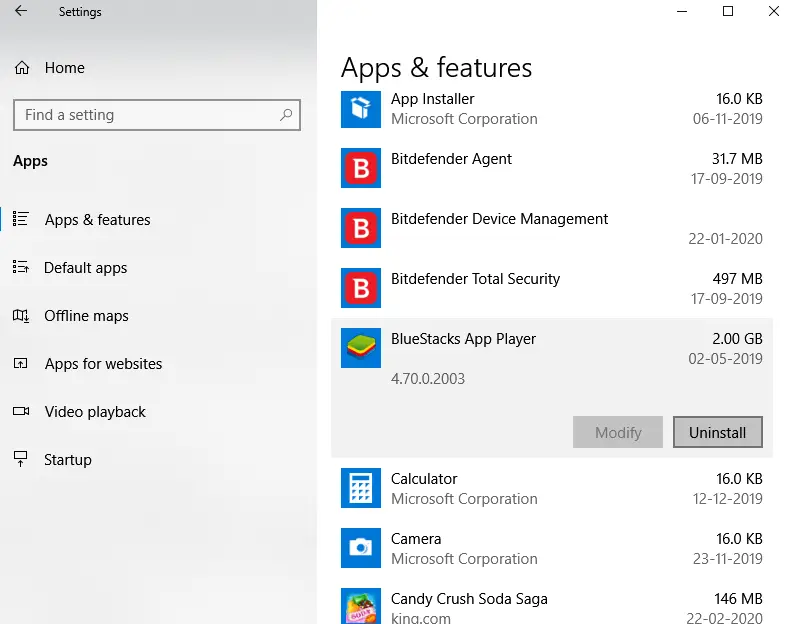Screen dimensions: 788x624
Task: Click the Apps section header in sidebar
Action: 31,161
